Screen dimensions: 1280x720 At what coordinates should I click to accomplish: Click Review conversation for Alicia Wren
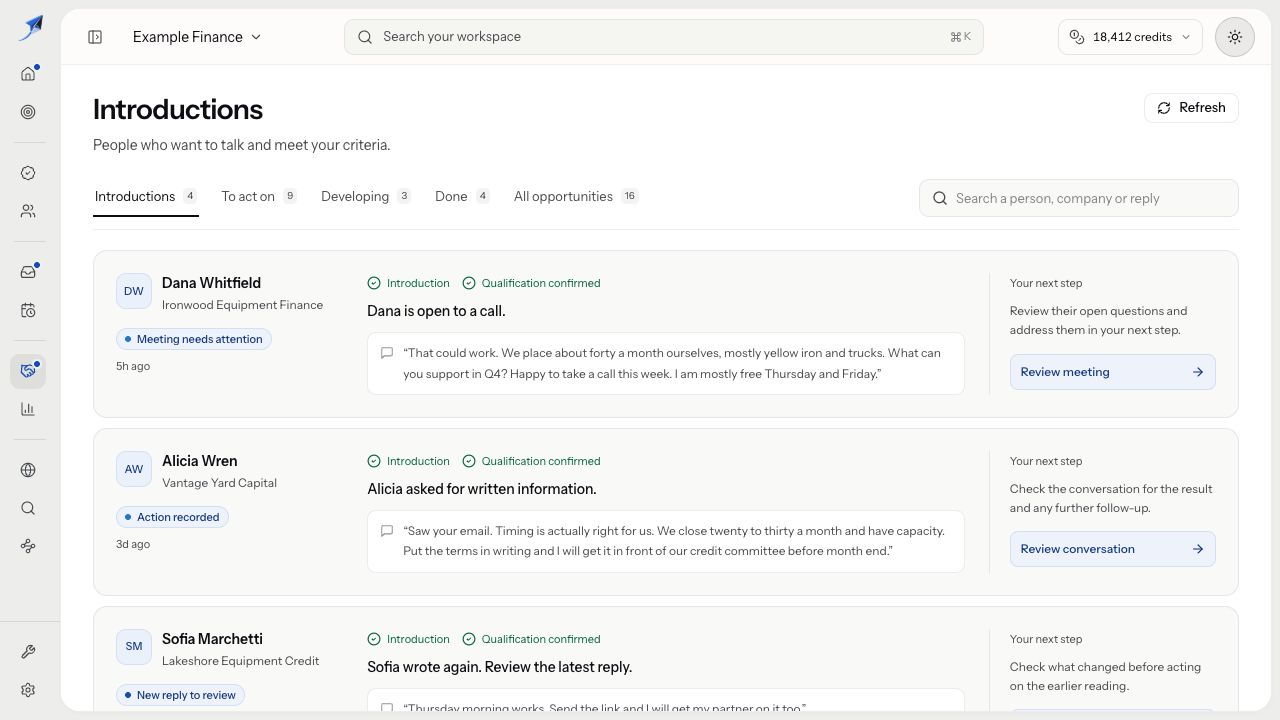point(1112,549)
